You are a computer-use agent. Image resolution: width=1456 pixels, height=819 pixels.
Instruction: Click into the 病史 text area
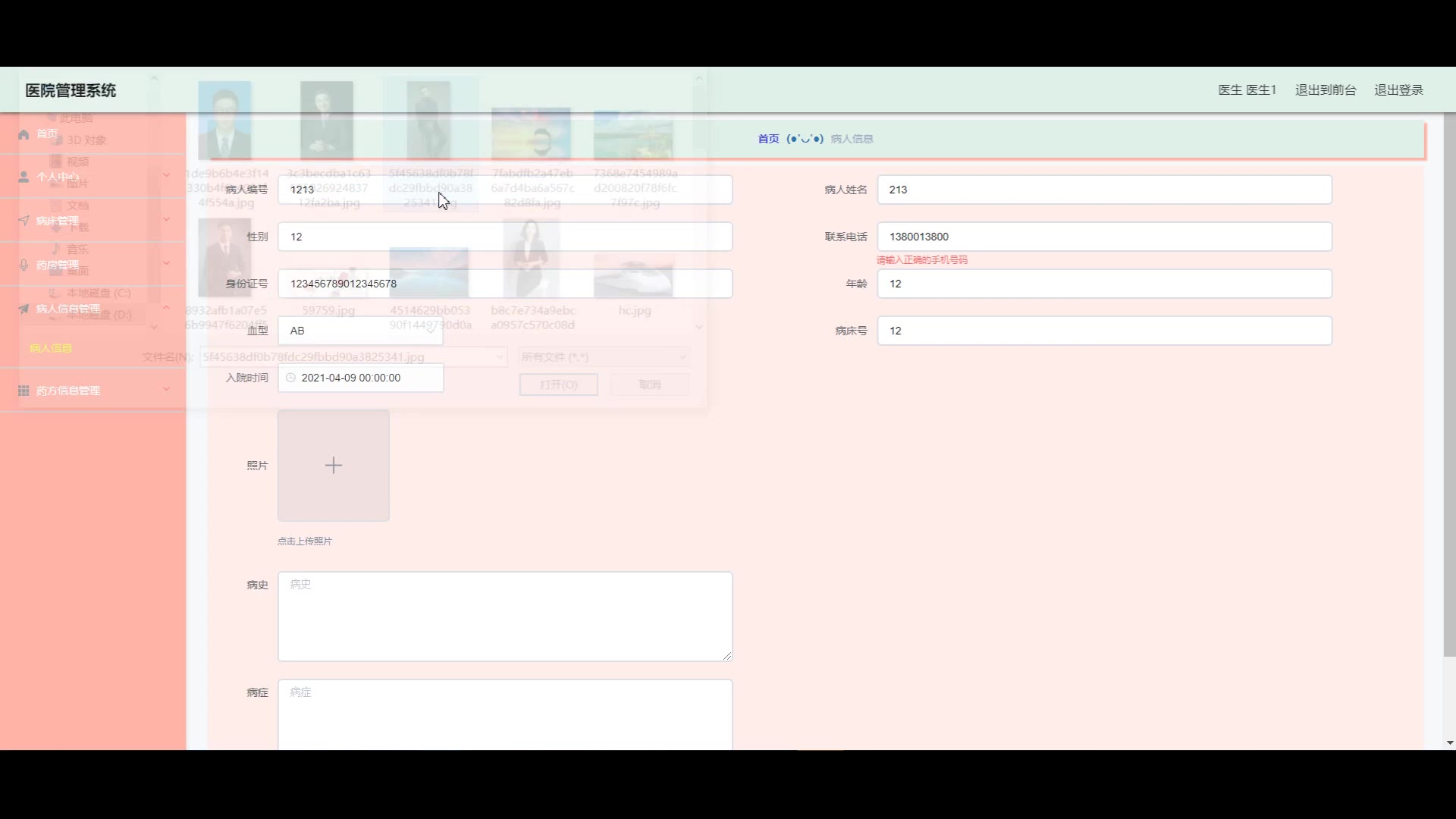(505, 617)
